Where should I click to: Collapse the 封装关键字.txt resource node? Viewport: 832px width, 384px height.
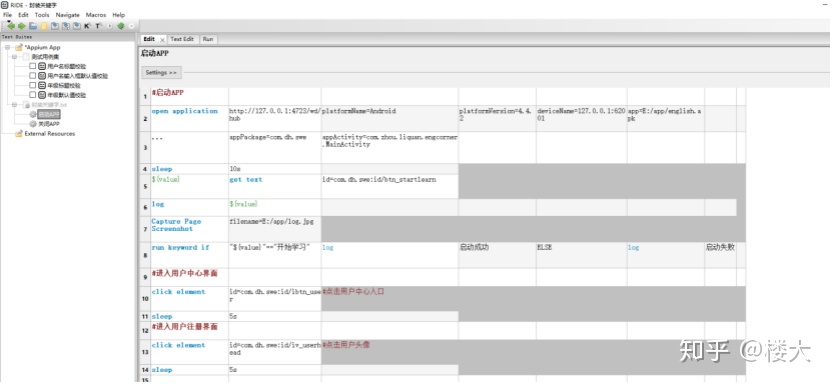click(14, 104)
